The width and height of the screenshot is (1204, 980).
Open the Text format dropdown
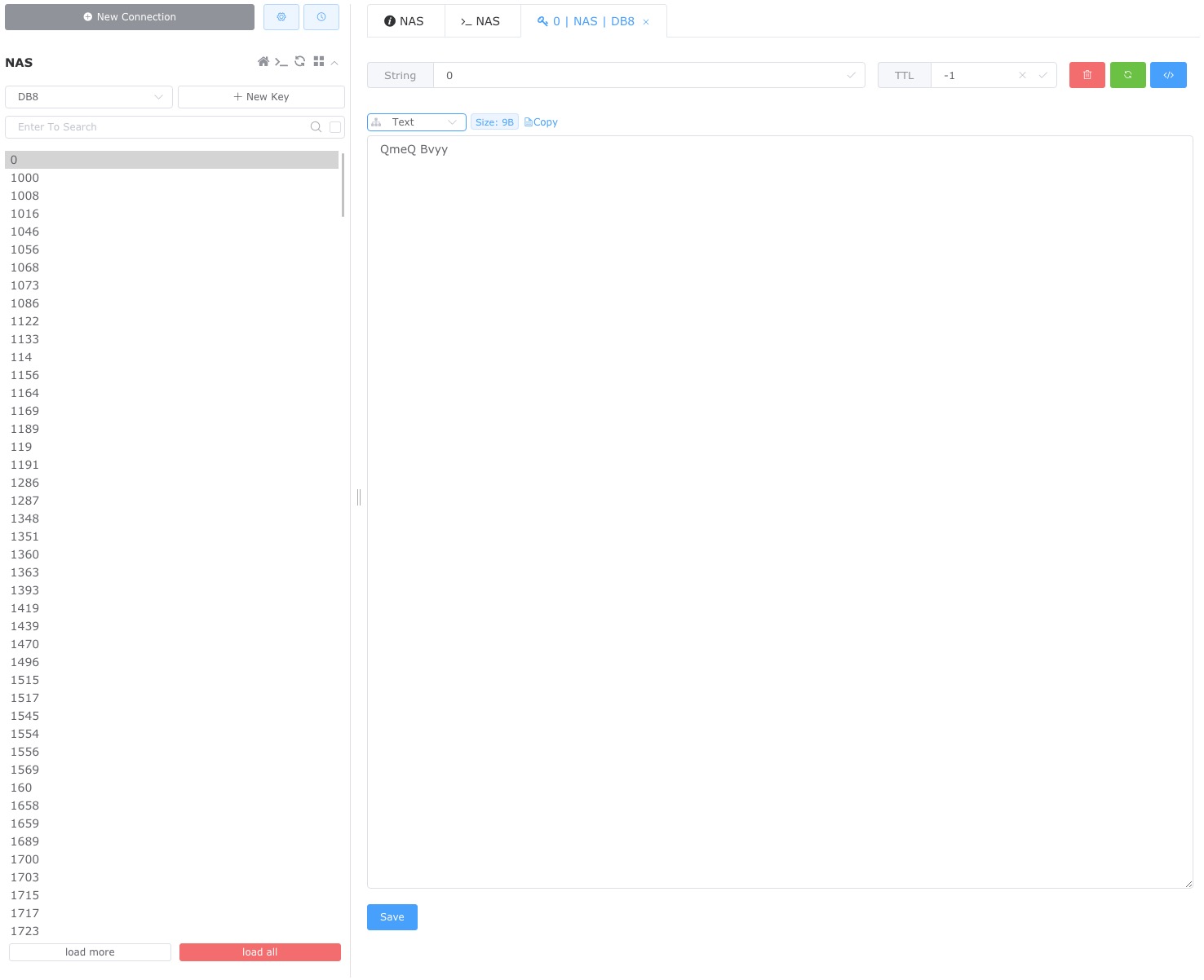click(416, 121)
